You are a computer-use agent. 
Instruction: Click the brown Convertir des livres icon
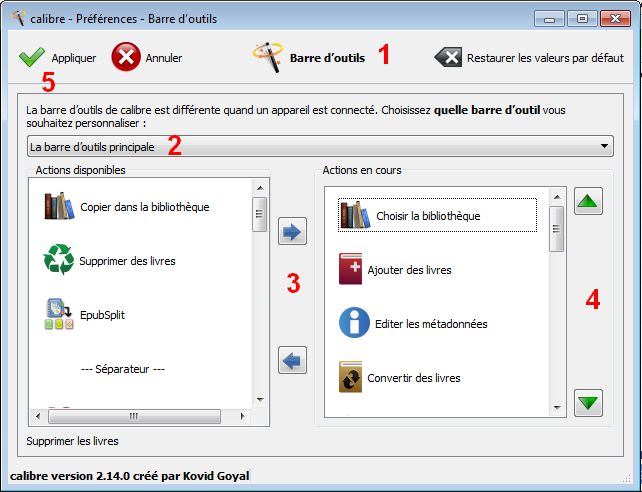click(350, 377)
